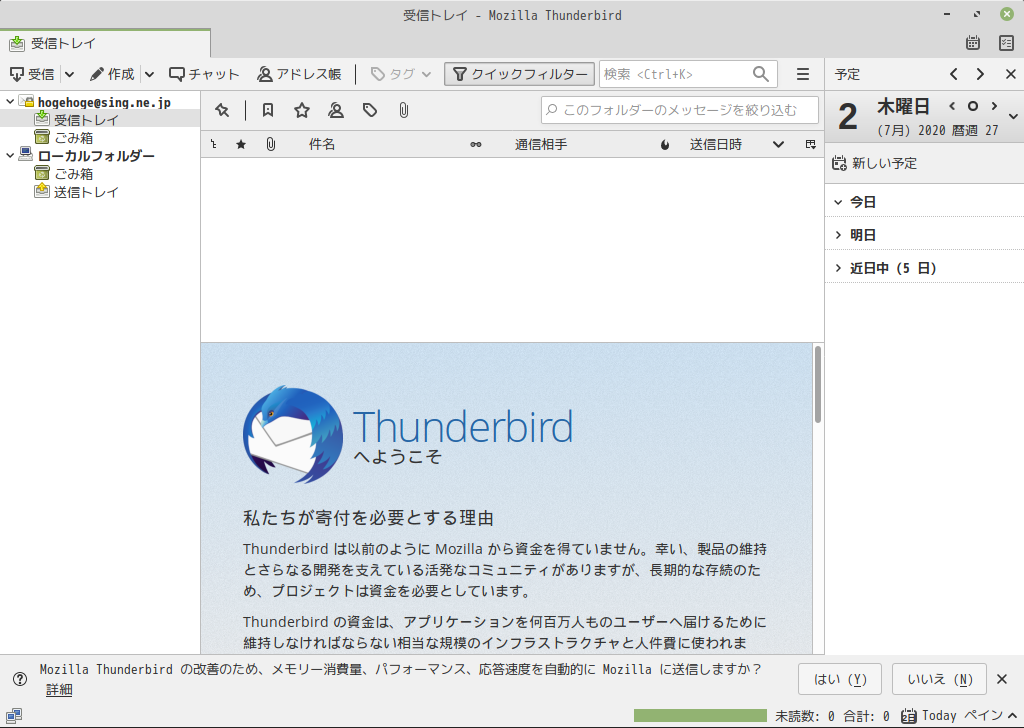The height and width of the screenshot is (728, 1024).
Task: Click the thread column header icon
Action: [x=214, y=144]
